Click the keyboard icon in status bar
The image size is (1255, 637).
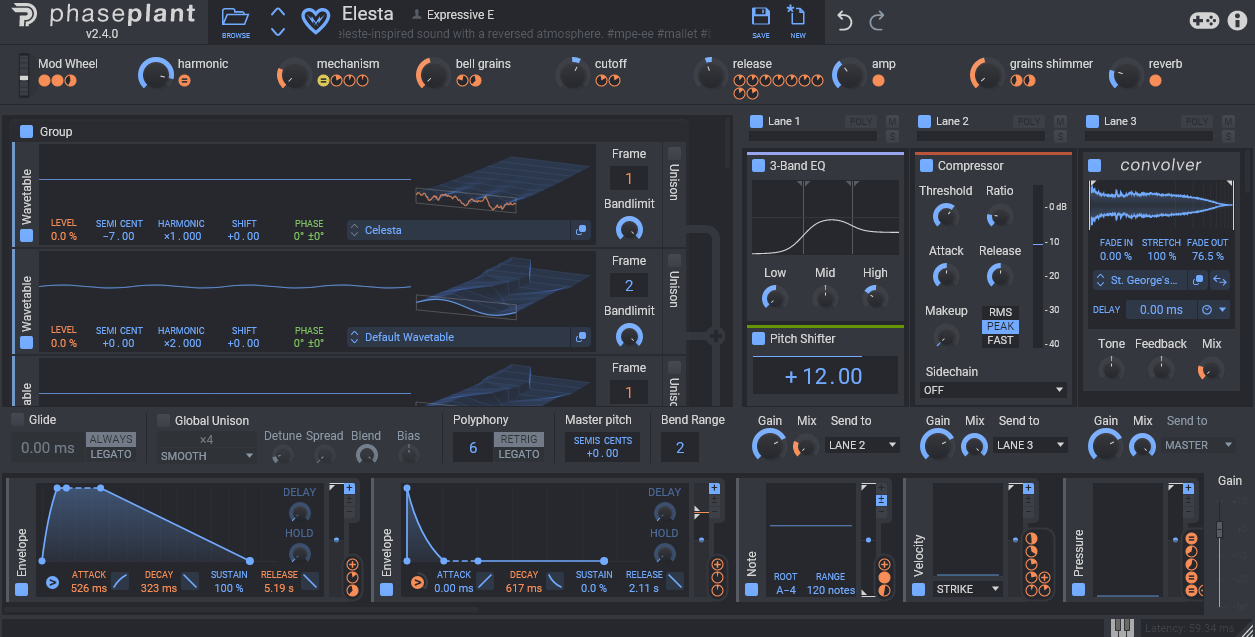click(x=1123, y=627)
